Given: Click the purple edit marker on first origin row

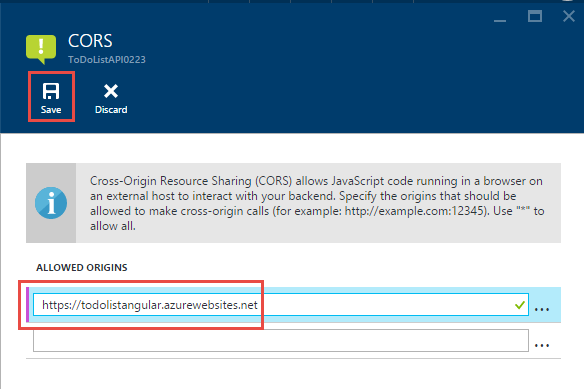Looking at the screenshot, I should coord(28,305).
